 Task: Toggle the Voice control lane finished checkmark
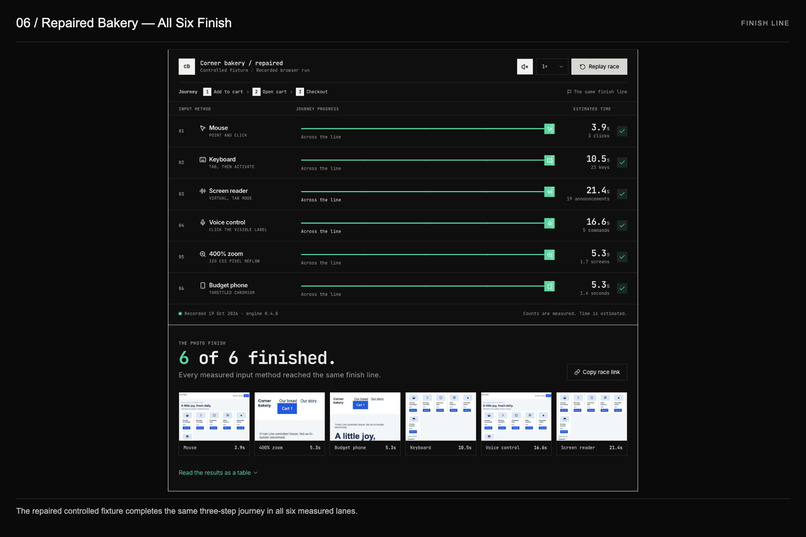(x=622, y=225)
